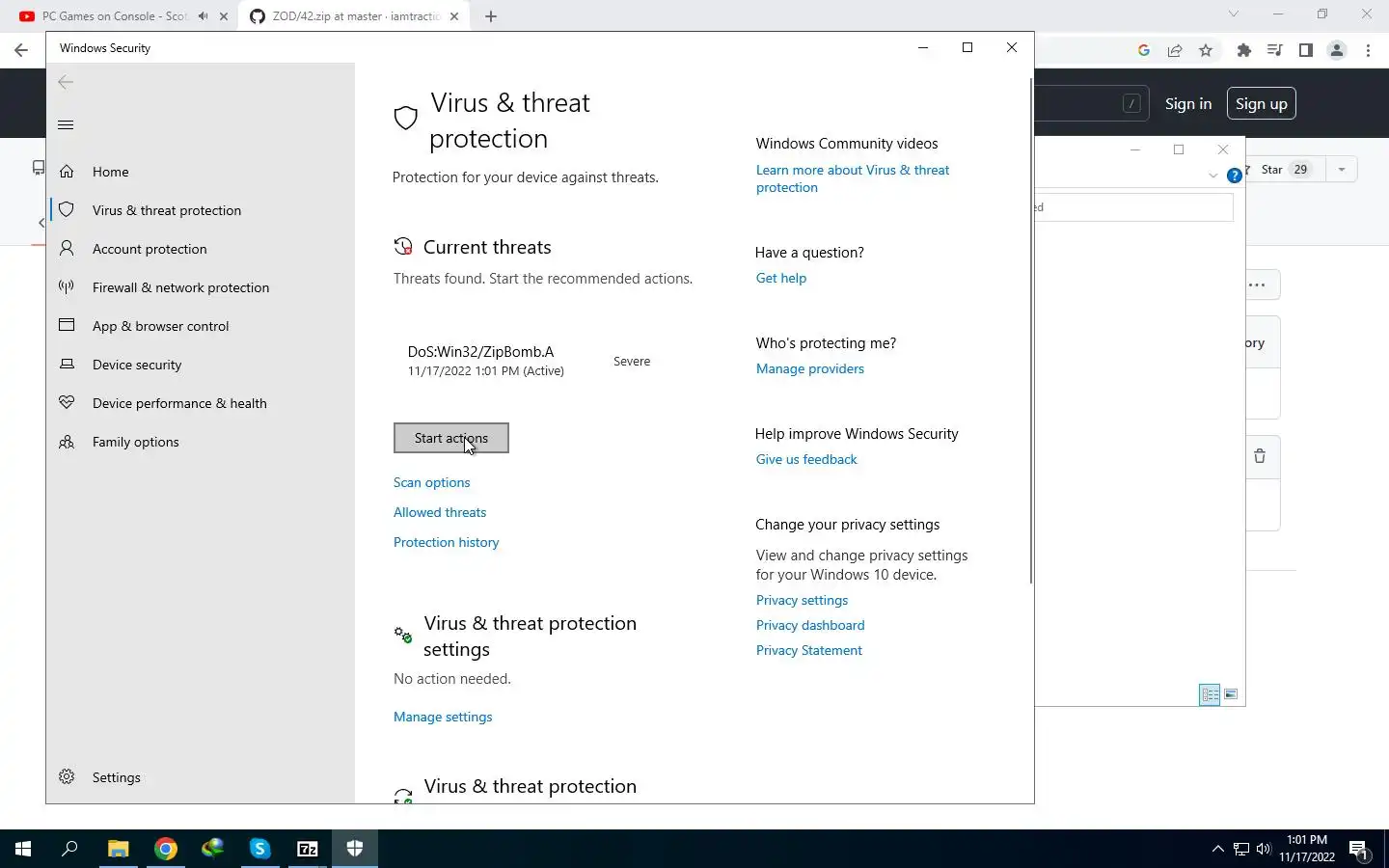Click the Device health heart icon

(67, 402)
